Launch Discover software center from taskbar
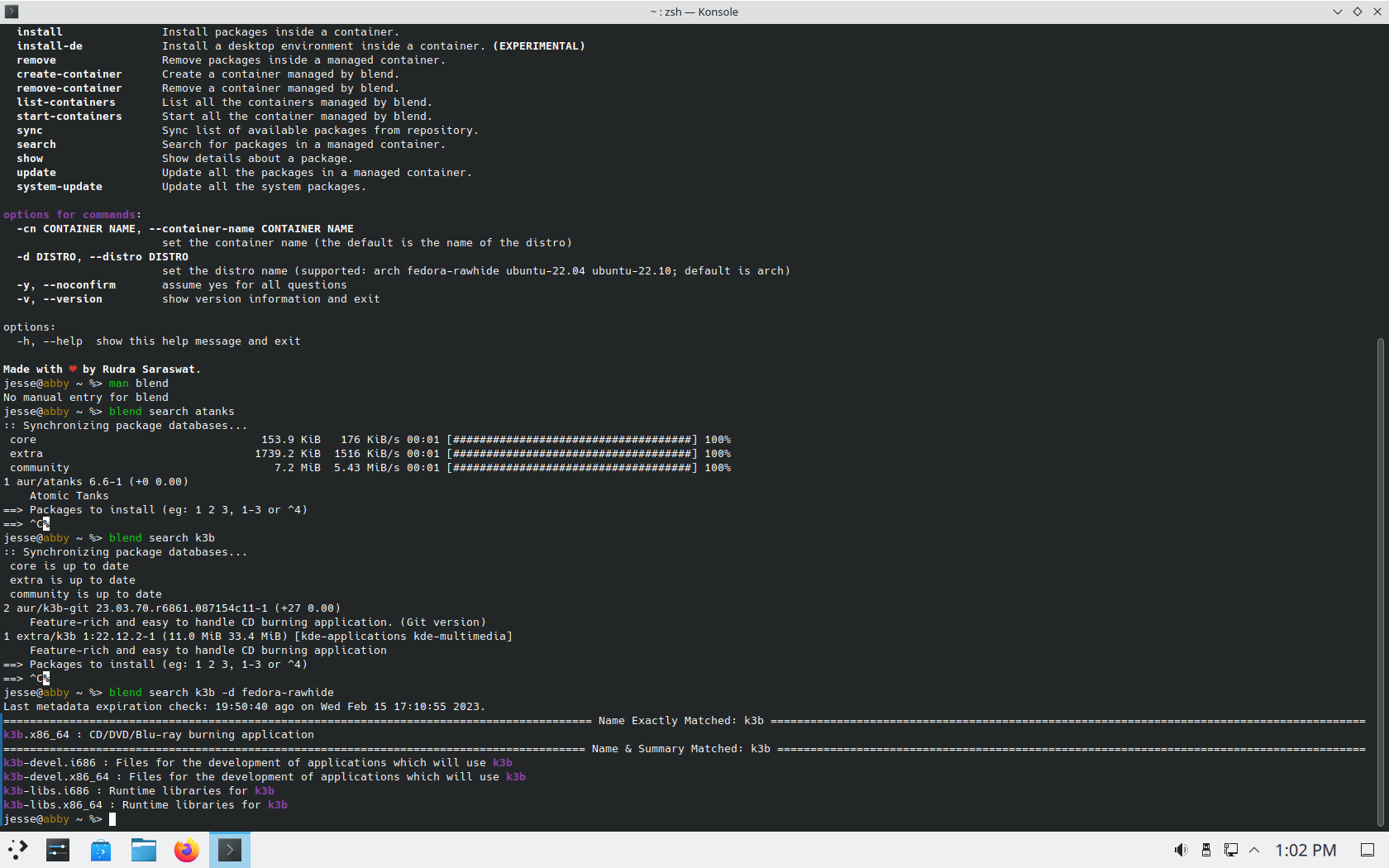The height and width of the screenshot is (868, 1389). click(101, 850)
